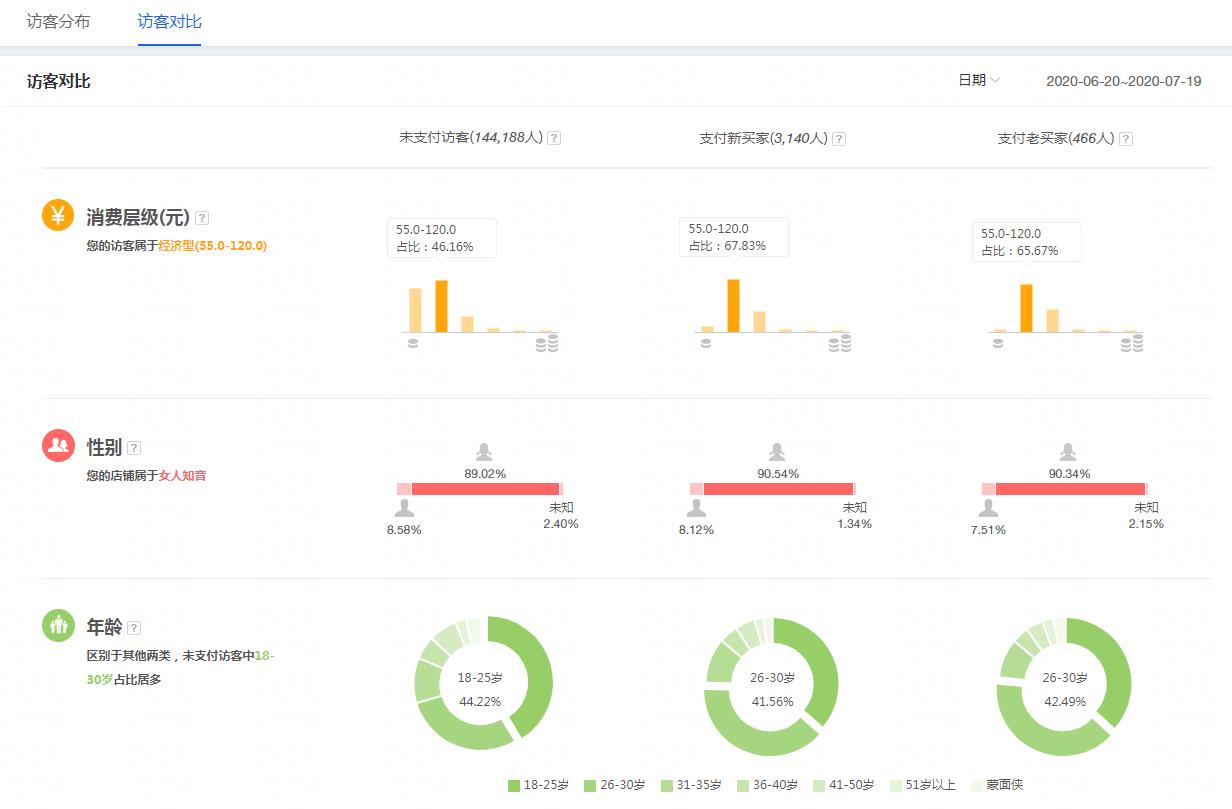Click the first light bar in 未支付访客 chart
The height and width of the screenshot is (809, 1232).
[415, 310]
